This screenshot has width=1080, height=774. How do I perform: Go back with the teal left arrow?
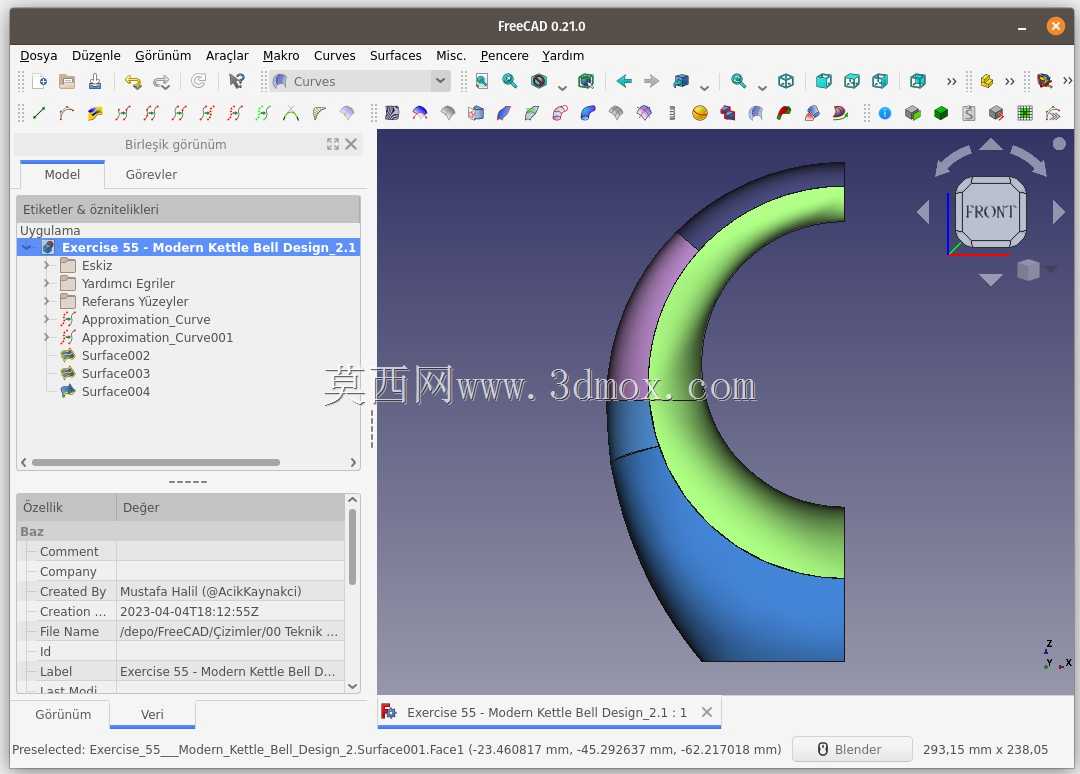(624, 81)
